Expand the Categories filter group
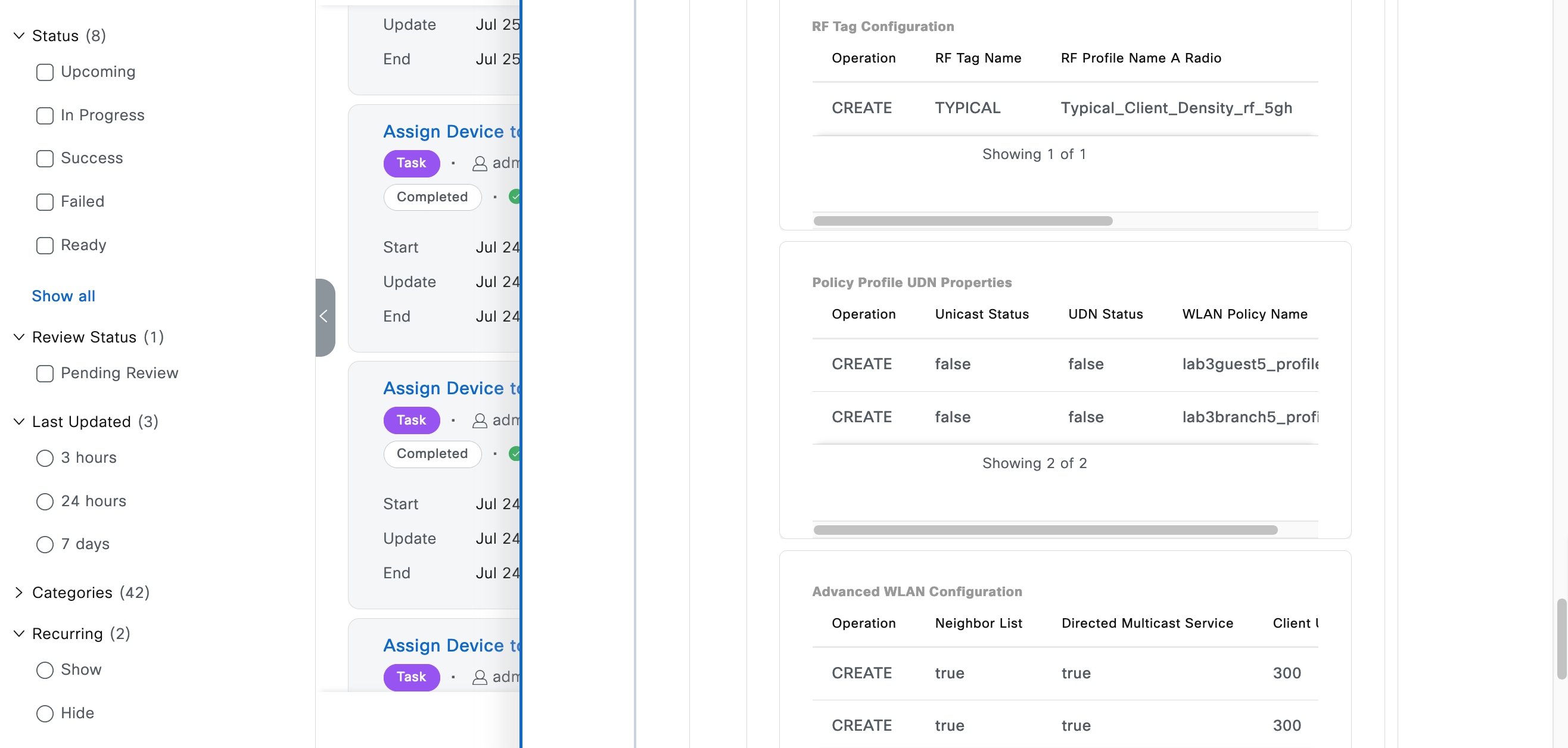 tap(19, 593)
